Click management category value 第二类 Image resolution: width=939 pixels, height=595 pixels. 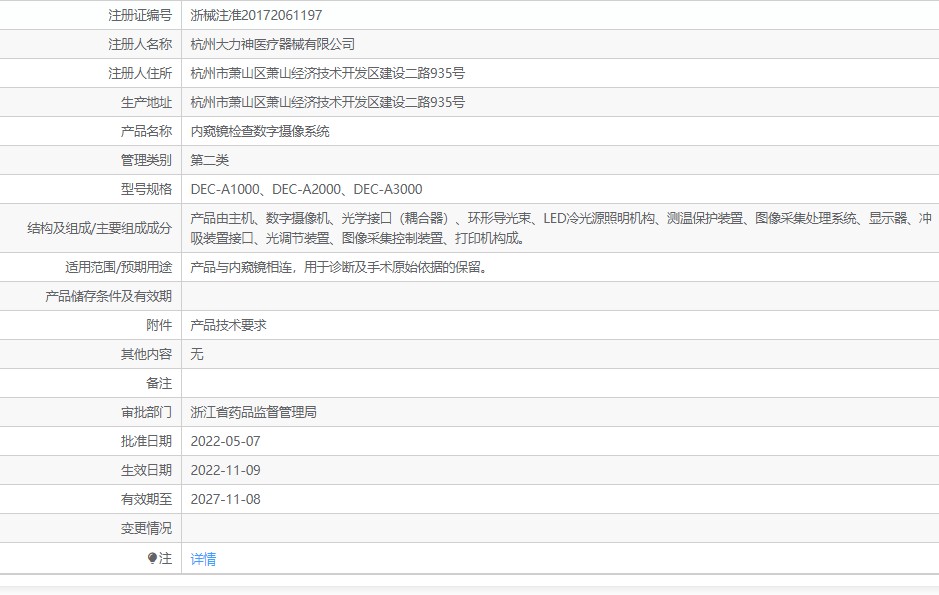210,160
